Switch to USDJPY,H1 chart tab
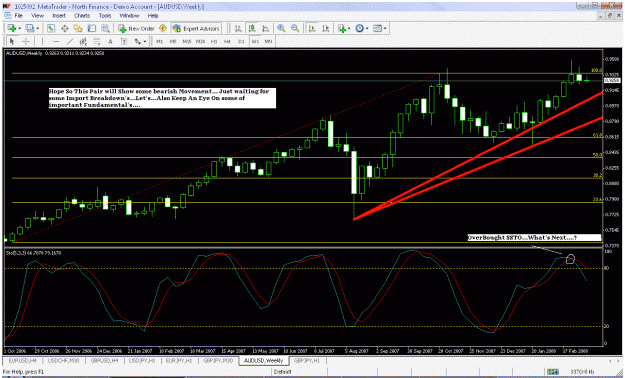Viewport: 625px width, 378px height. [142, 360]
